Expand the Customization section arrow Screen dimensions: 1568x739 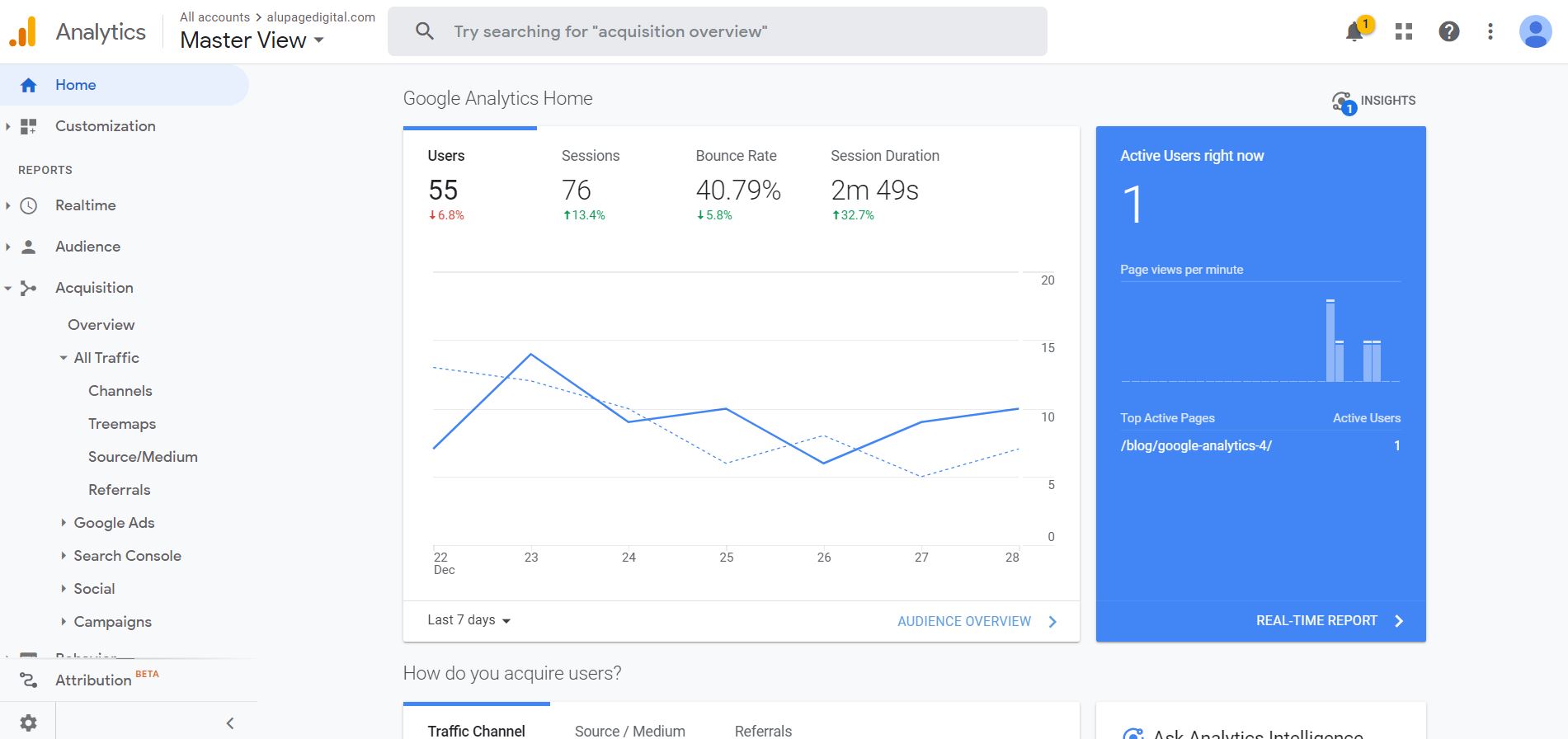(7, 126)
